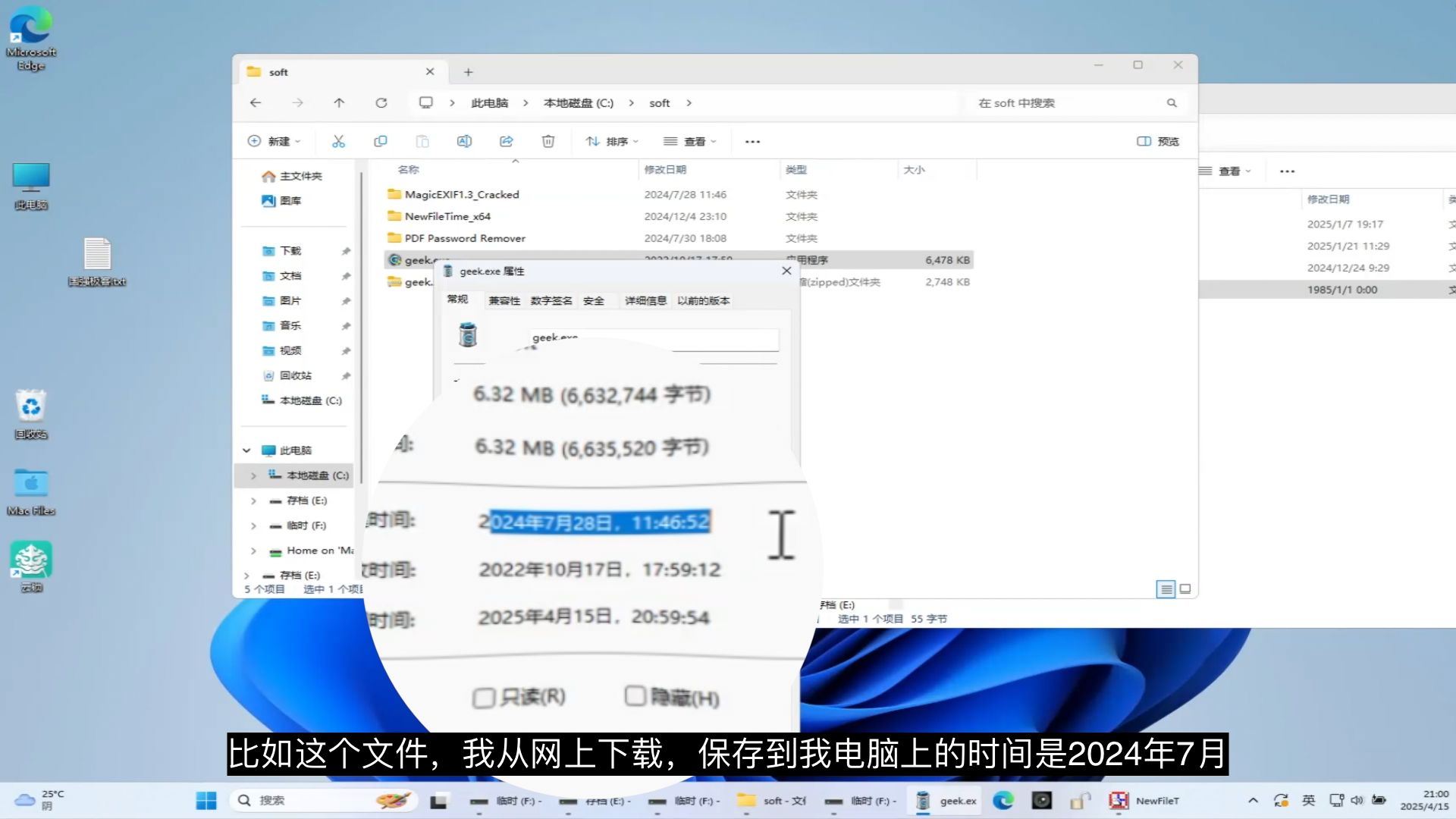Select the text file icon on desktop

tap(97, 262)
